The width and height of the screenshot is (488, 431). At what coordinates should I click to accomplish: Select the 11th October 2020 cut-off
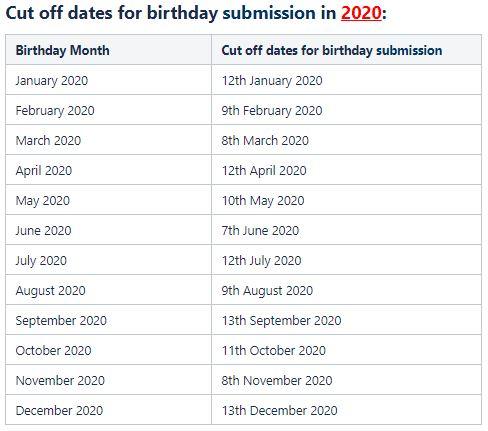tap(274, 351)
